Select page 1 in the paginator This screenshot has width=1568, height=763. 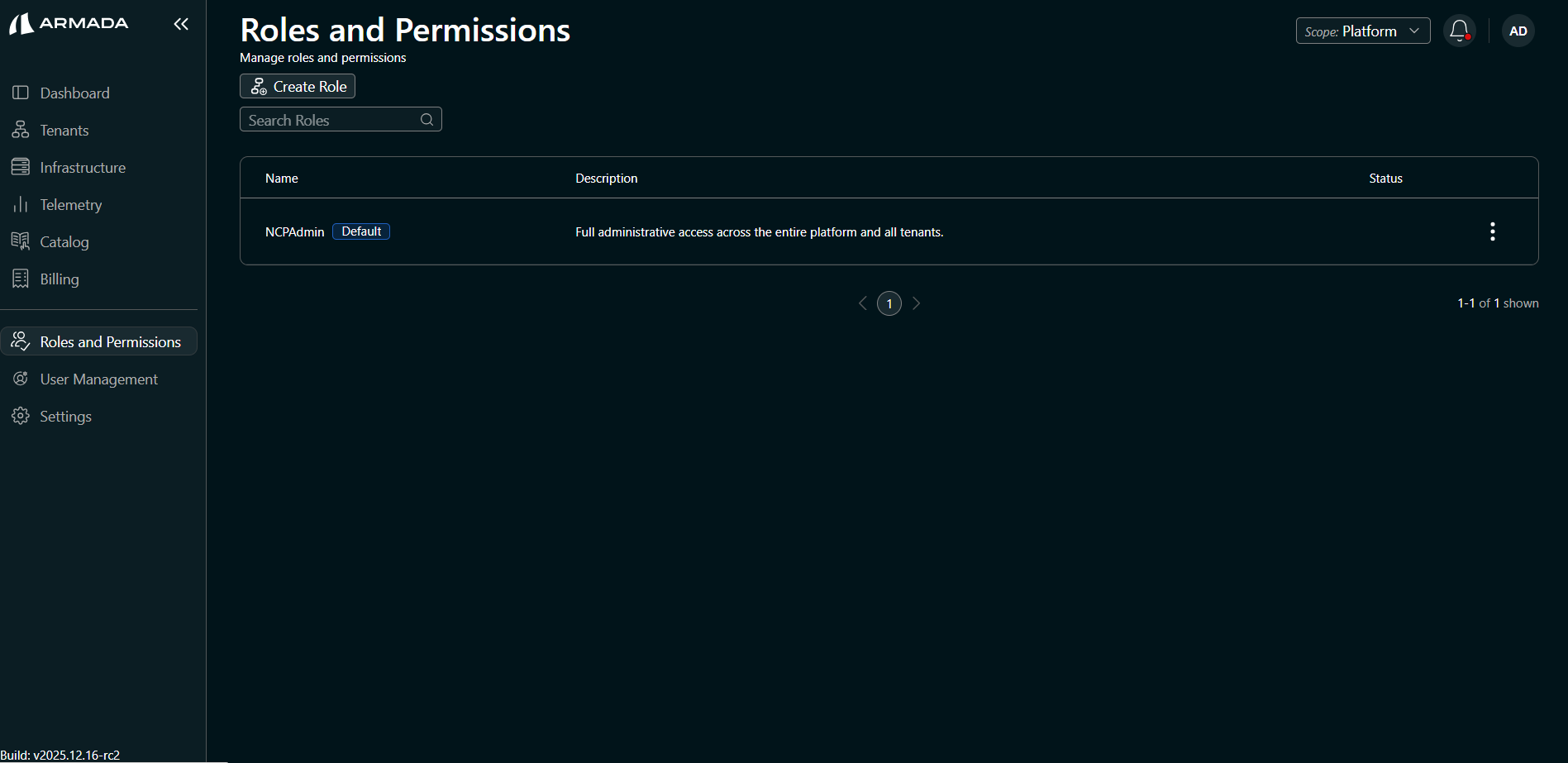(889, 303)
